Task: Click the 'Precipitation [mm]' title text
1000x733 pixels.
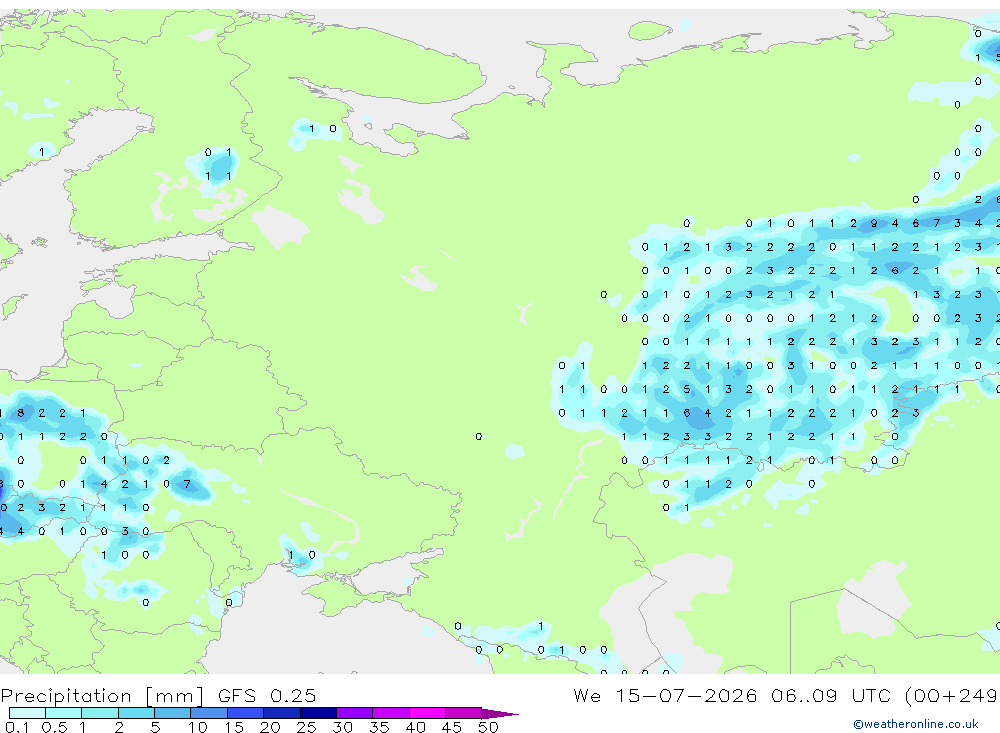Action: (102, 696)
